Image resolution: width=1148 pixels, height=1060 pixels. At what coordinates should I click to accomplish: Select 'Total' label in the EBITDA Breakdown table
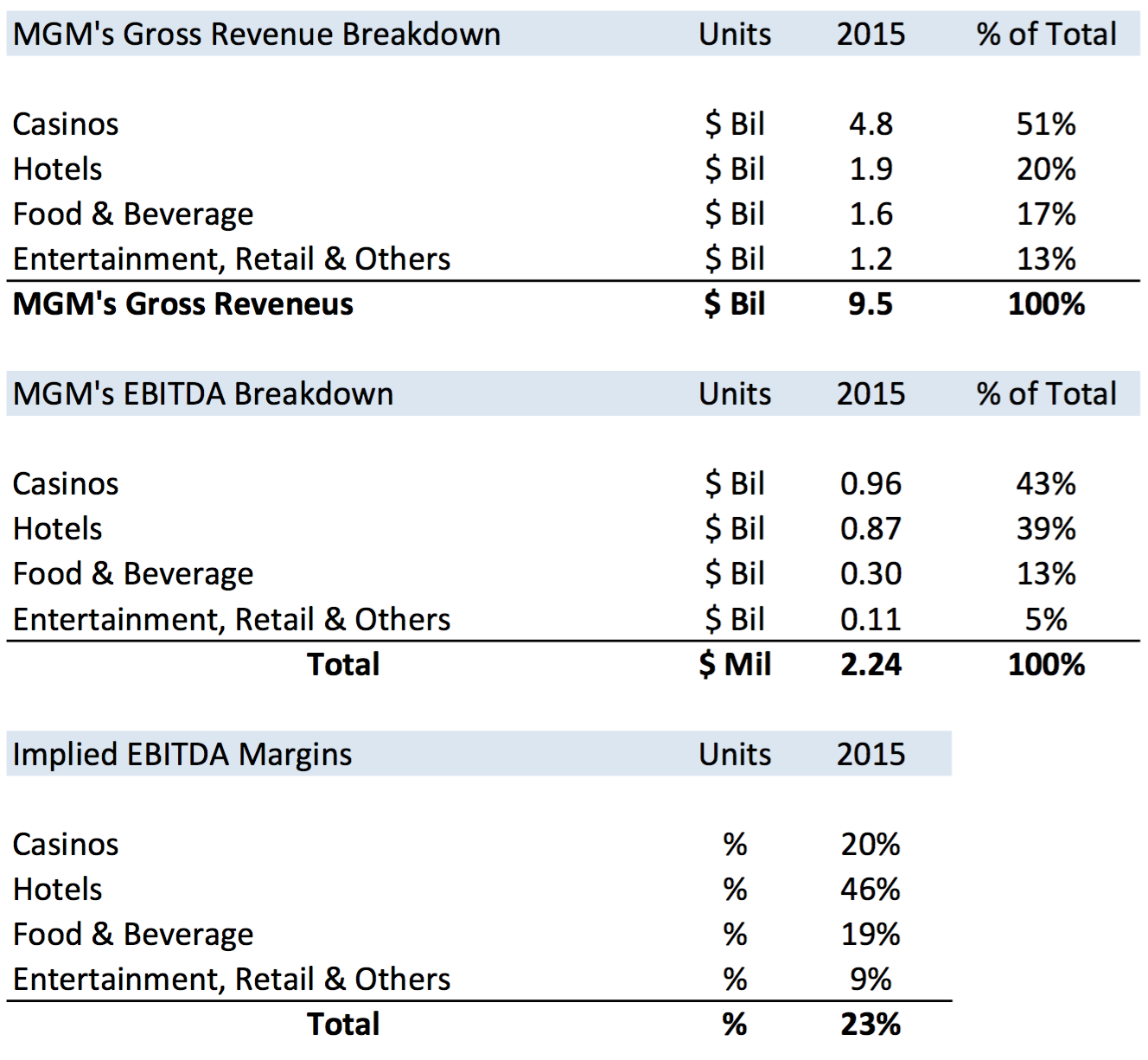343,665
